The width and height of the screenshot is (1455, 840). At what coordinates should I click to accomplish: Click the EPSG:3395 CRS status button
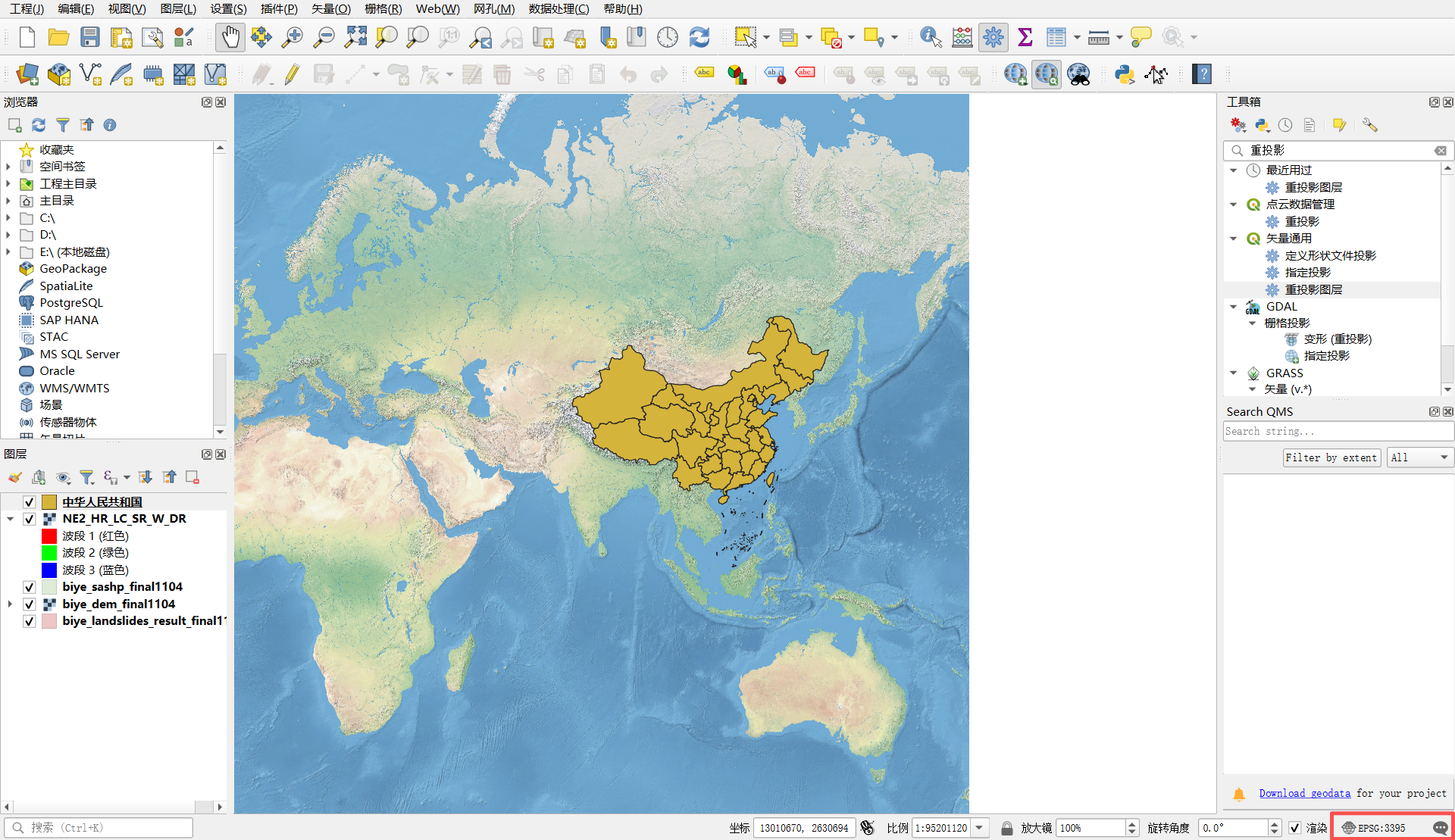tap(1381, 828)
